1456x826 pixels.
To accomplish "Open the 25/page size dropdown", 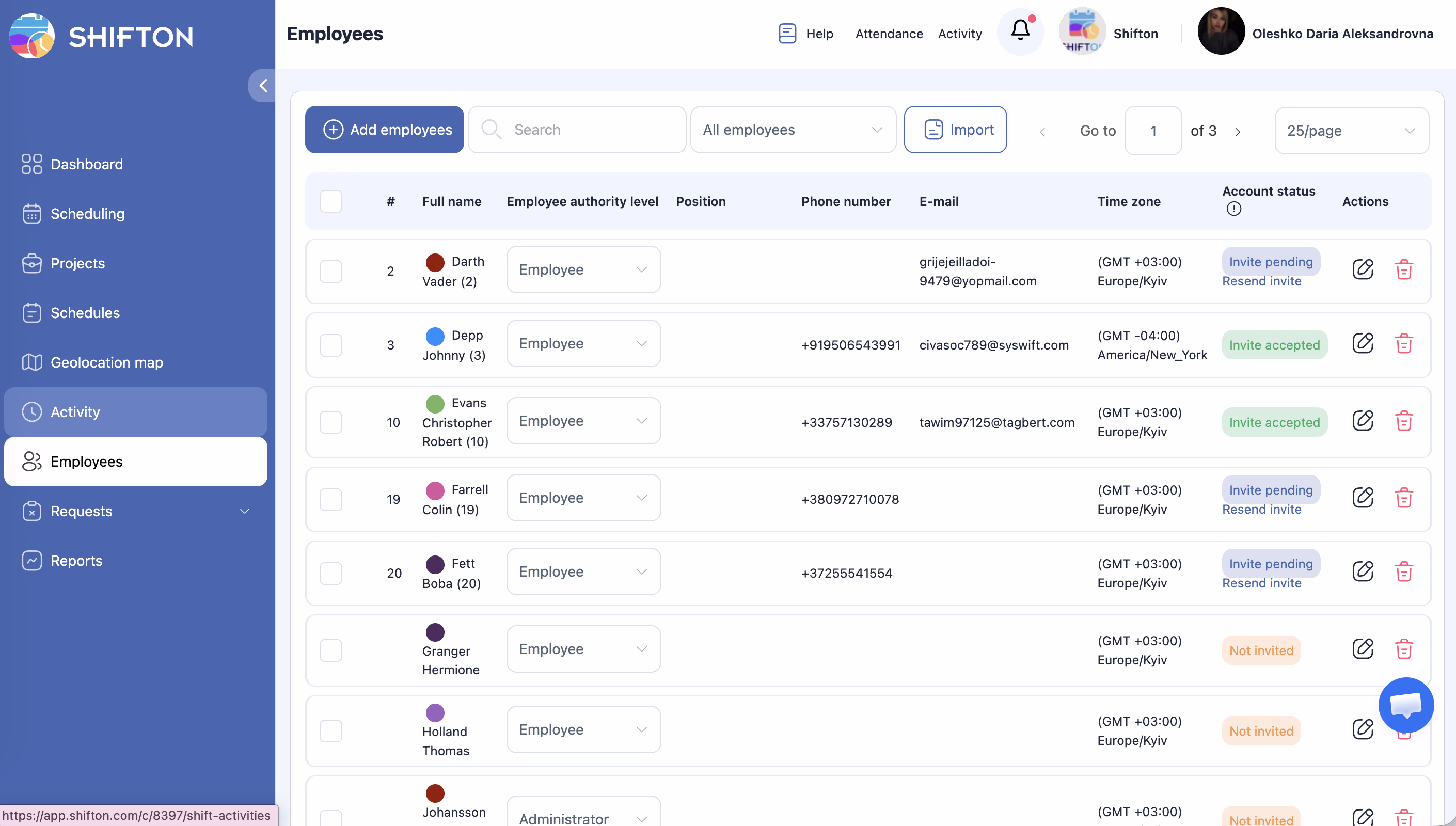I will pyautogui.click(x=1351, y=131).
